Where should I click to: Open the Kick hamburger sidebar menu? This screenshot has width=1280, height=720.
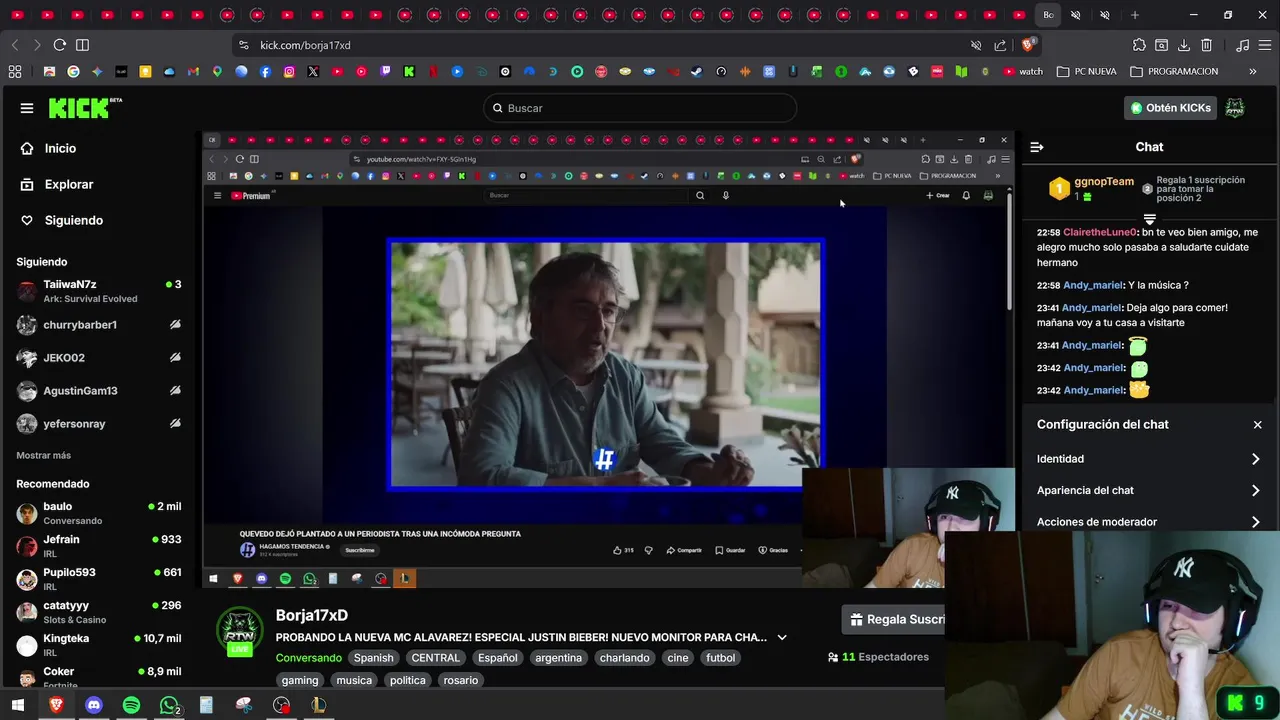tap(27, 108)
